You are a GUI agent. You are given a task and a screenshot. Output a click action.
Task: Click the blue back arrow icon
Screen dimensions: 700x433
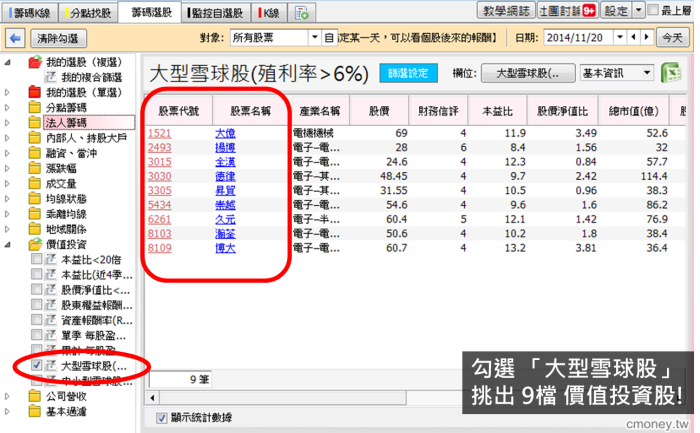pos(16,38)
